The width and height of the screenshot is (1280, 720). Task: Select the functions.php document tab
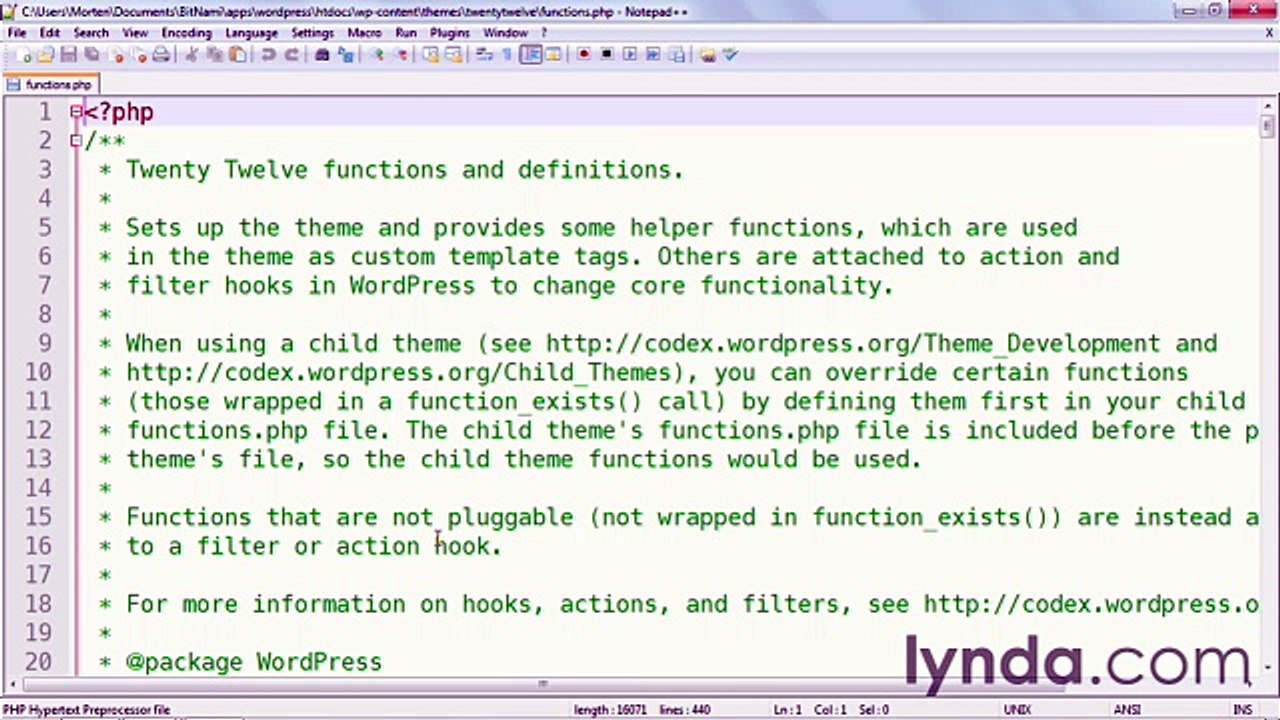50,85
